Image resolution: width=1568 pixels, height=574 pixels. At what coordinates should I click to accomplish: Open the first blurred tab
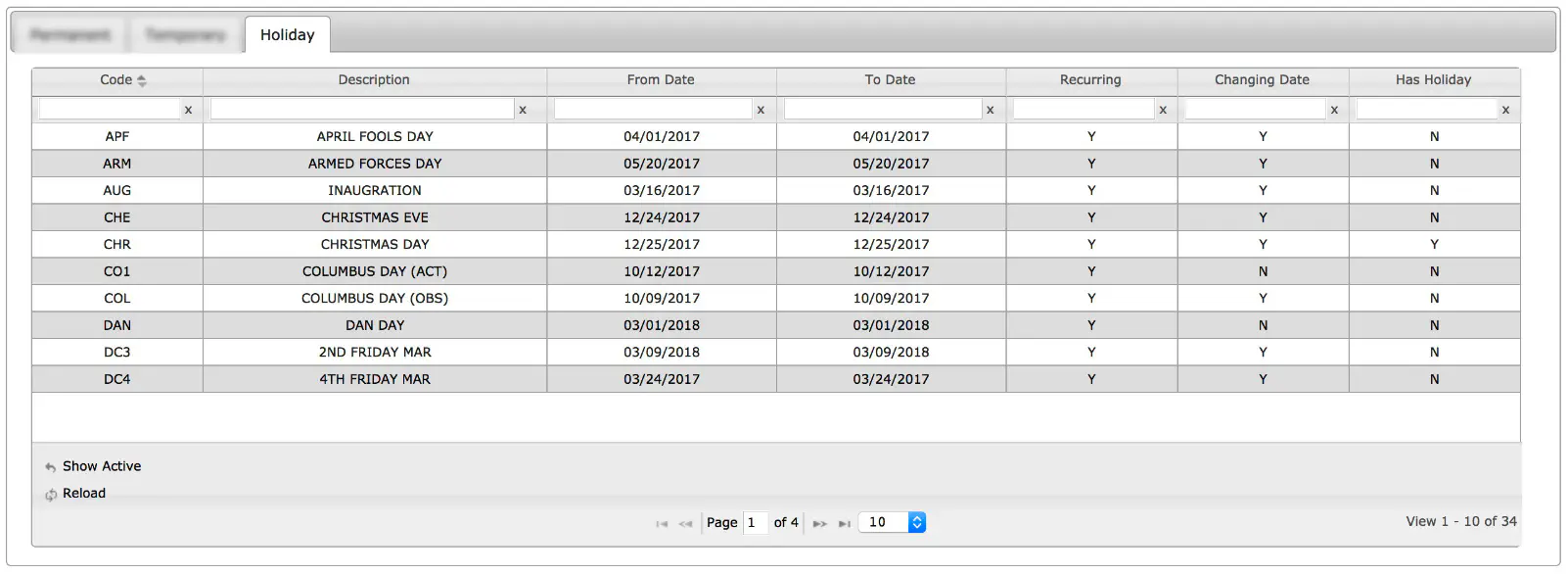coord(69,35)
